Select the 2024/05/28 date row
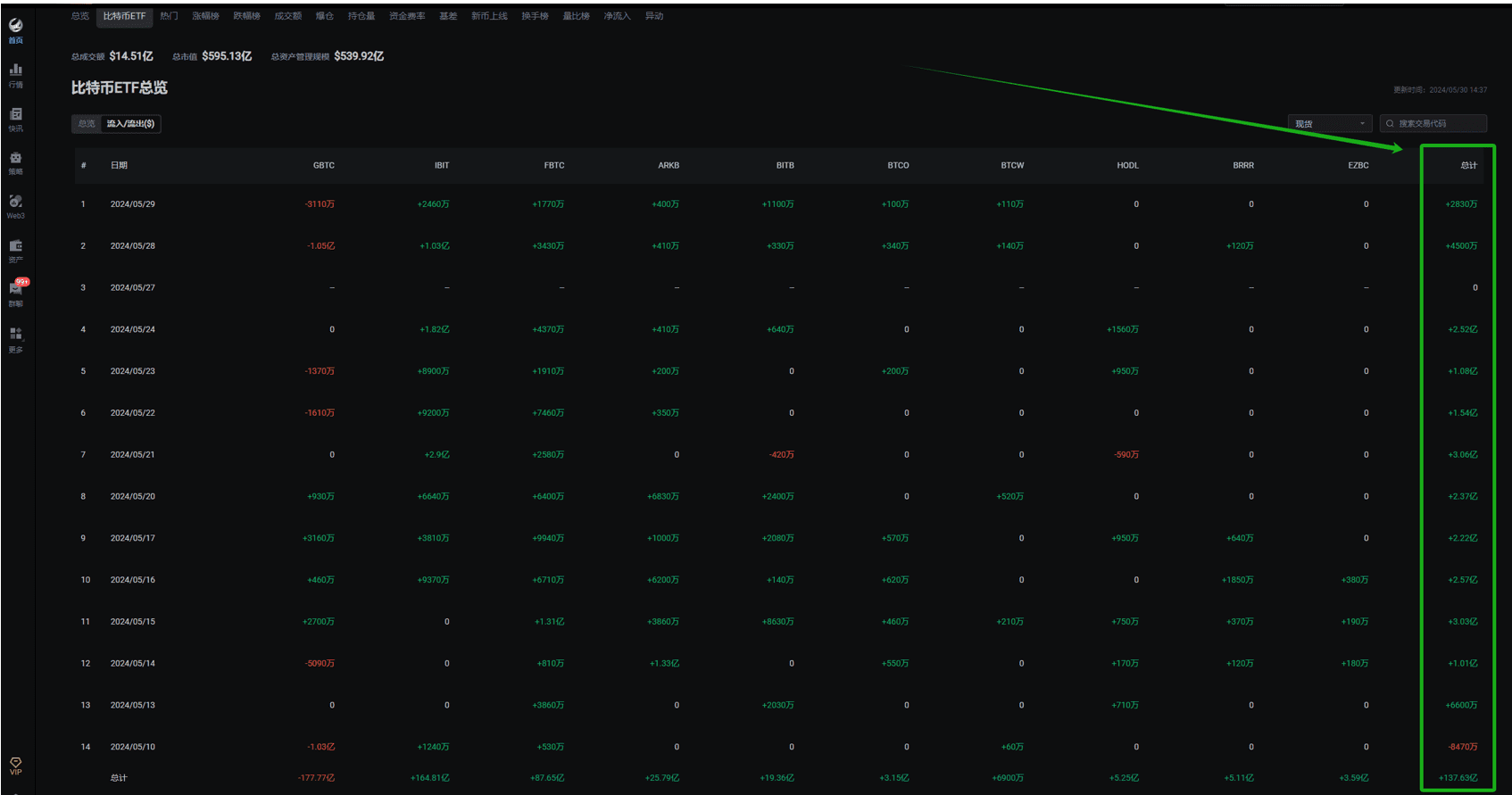Image resolution: width=1512 pixels, height=795 pixels. click(x=133, y=246)
